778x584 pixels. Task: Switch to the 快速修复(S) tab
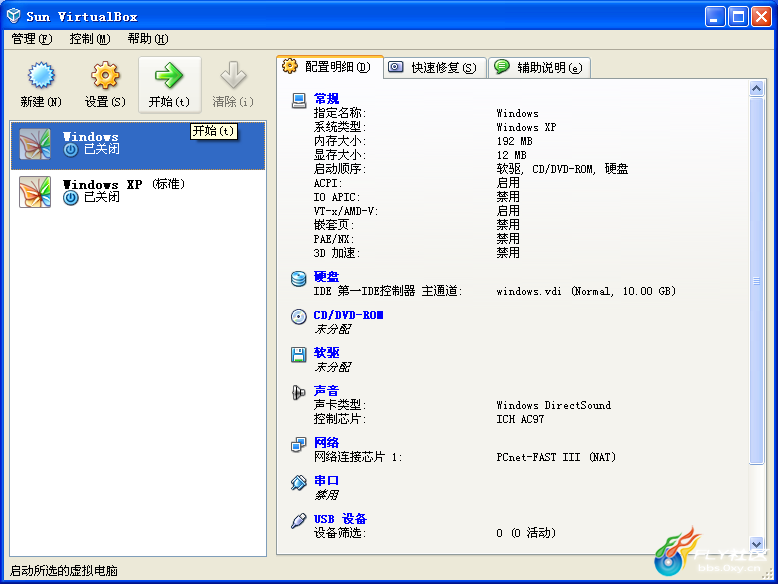(435, 67)
